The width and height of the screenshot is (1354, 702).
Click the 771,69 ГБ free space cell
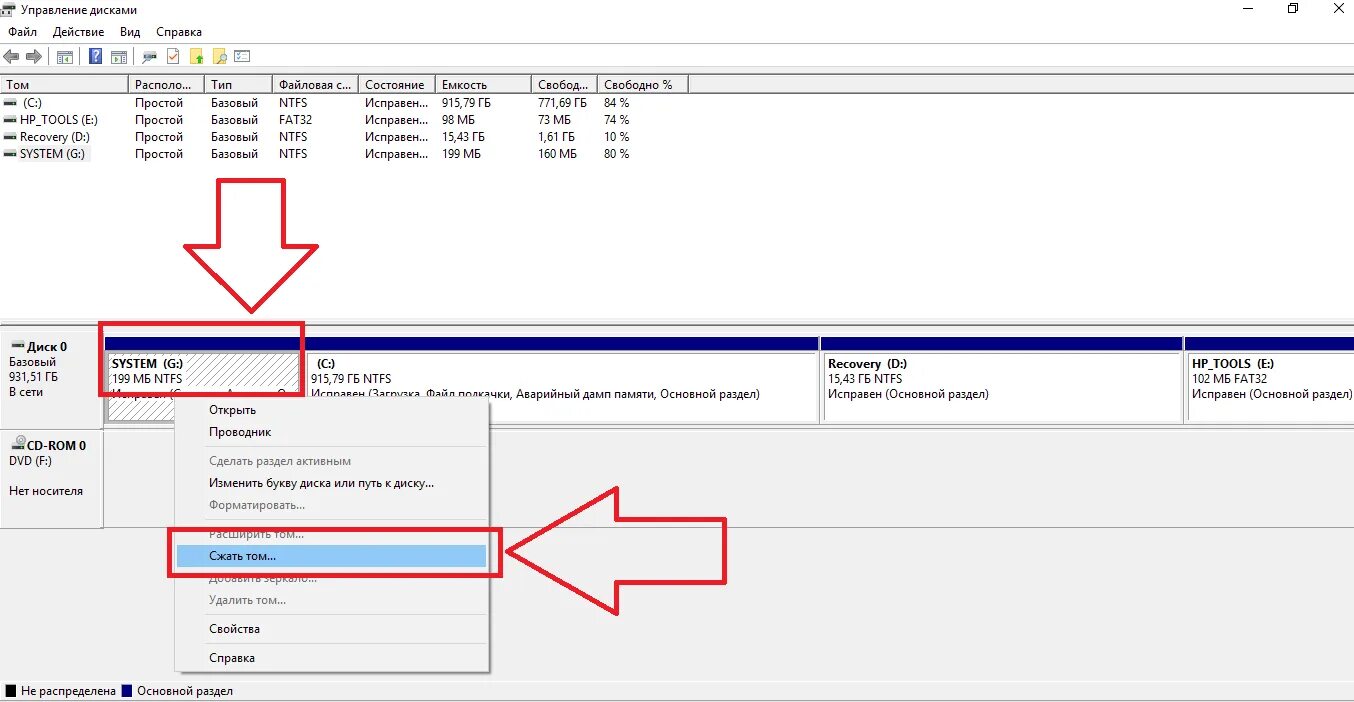click(x=563, y=103)
